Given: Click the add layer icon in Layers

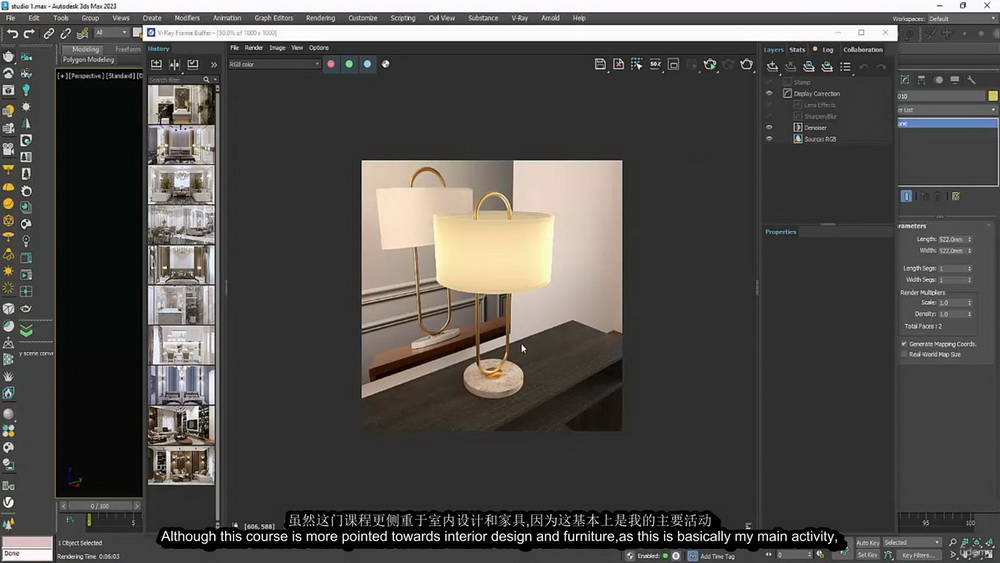Looking at the screenshot, I should pyautogui.click(x=772, y=66).
